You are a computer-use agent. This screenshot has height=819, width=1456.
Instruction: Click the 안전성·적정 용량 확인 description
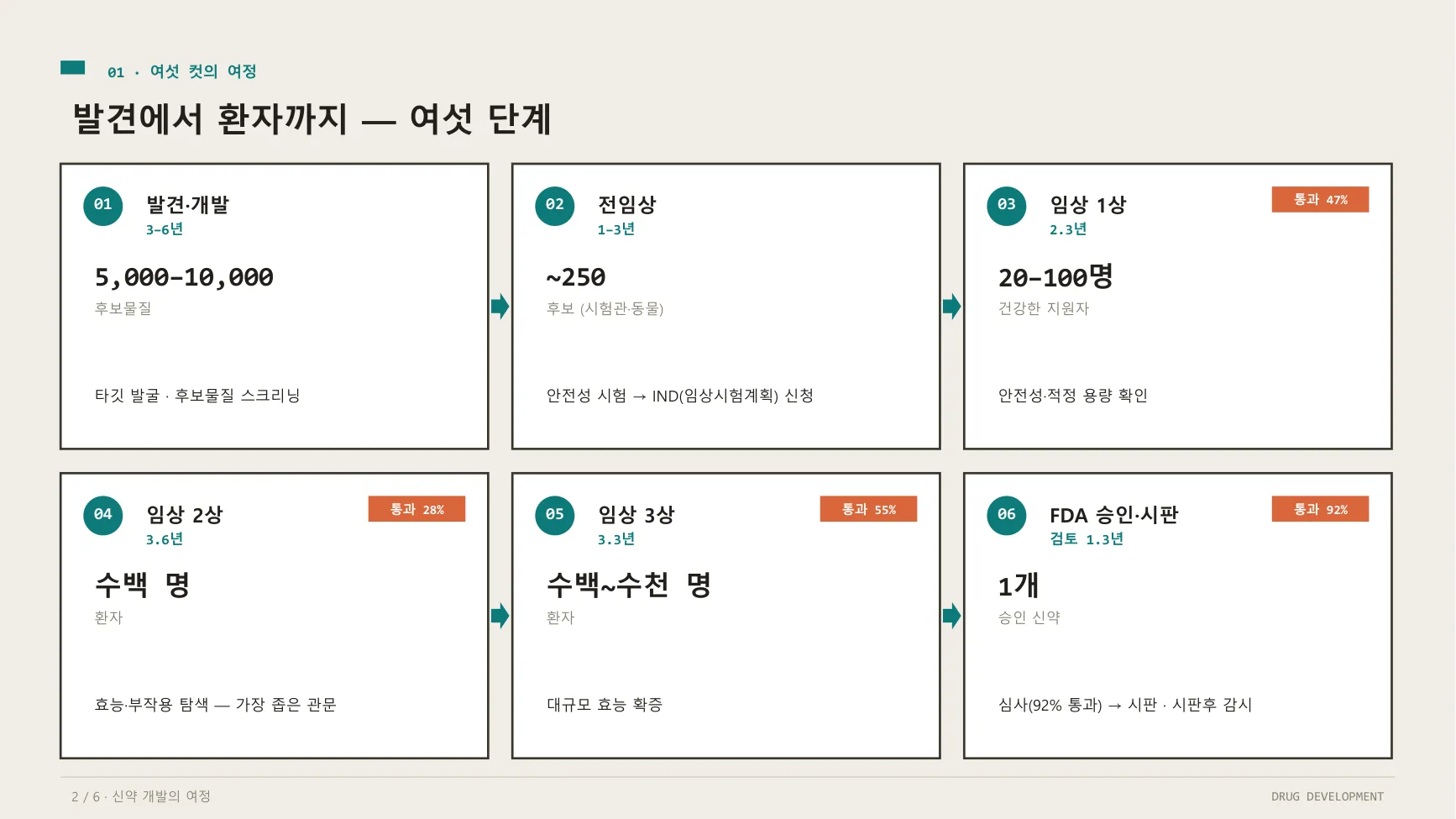point(1073,396)
